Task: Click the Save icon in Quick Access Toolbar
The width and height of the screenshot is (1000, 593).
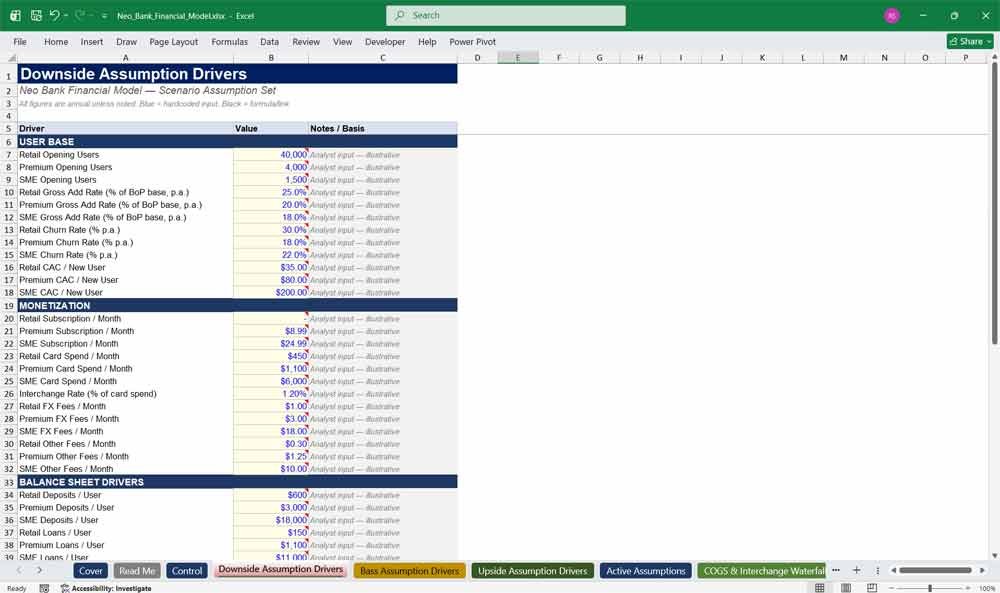Action: click(36, 15)
